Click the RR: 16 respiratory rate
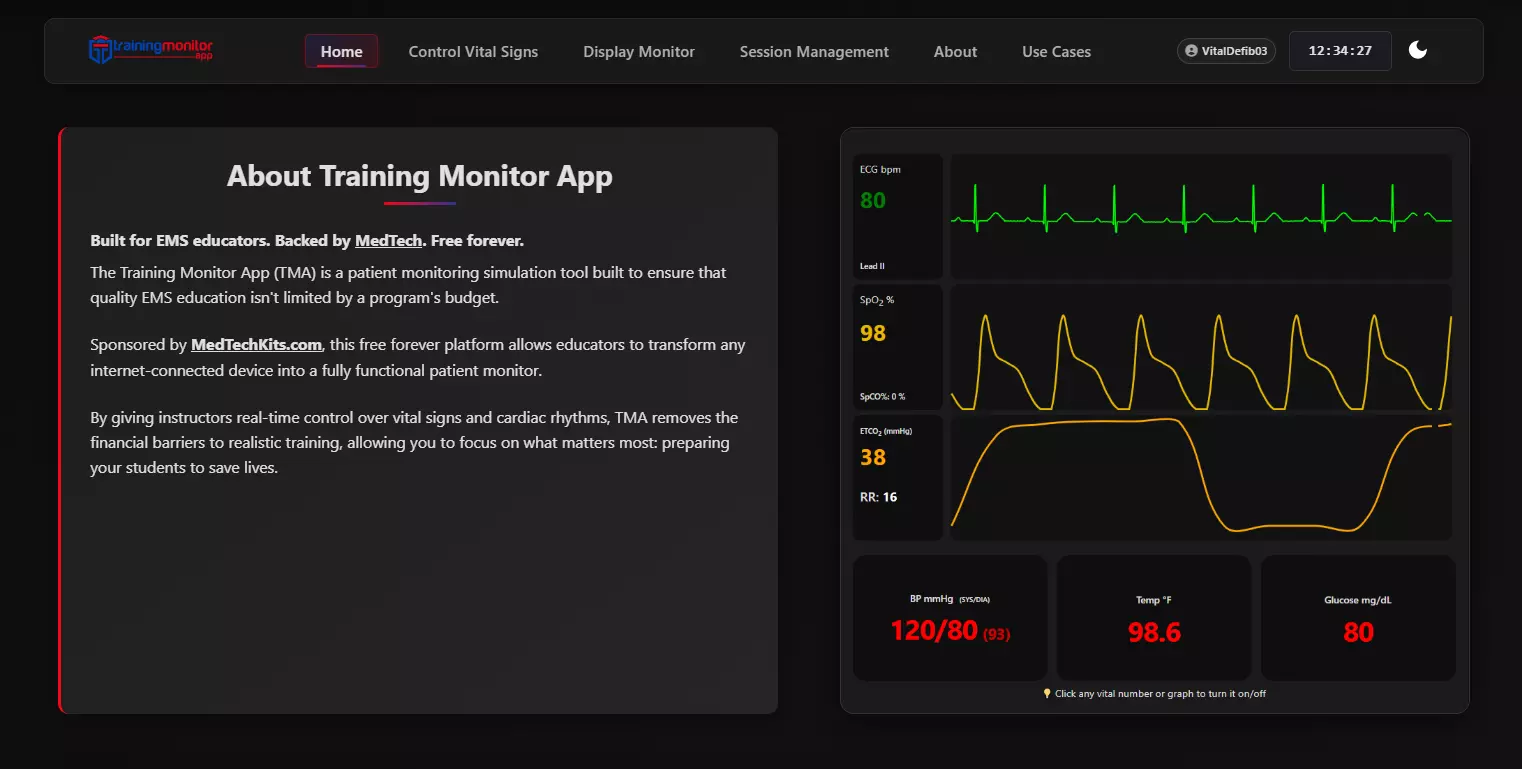This screenshot has height=769, width=1522. pyautogui.click(x=878, y=497)
